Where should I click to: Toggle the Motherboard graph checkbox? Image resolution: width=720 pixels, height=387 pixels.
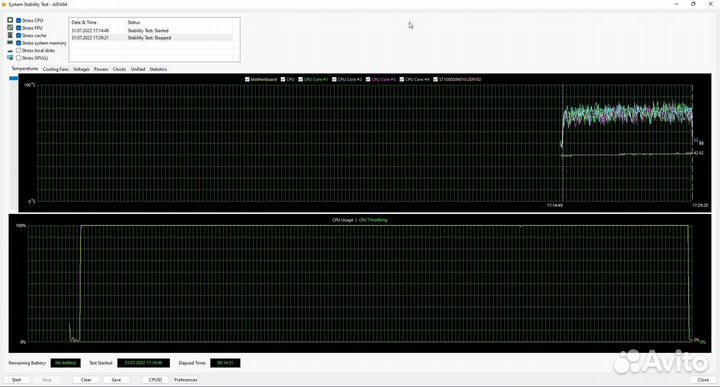click(247, 79)
